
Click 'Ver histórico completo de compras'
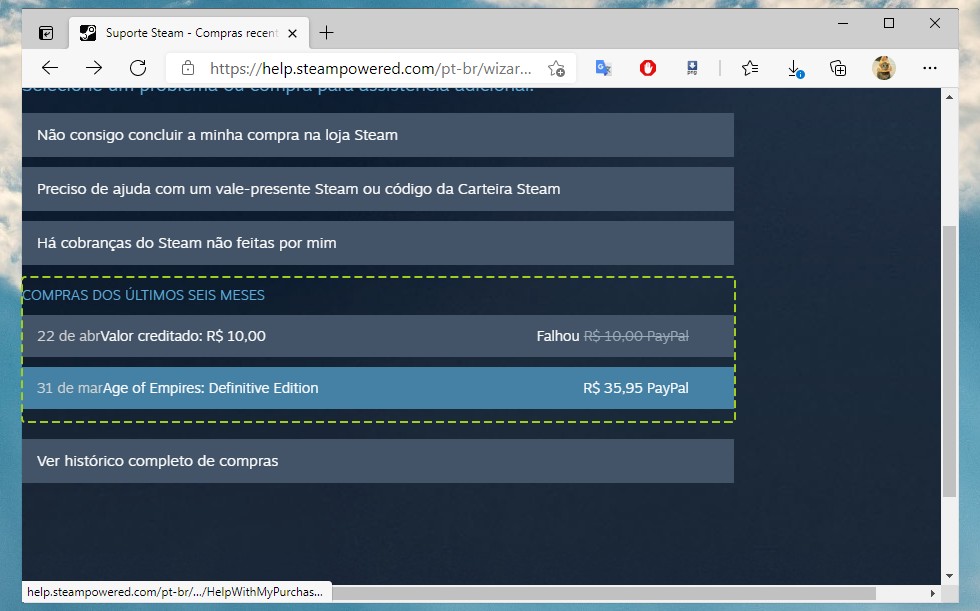(377, 461)
